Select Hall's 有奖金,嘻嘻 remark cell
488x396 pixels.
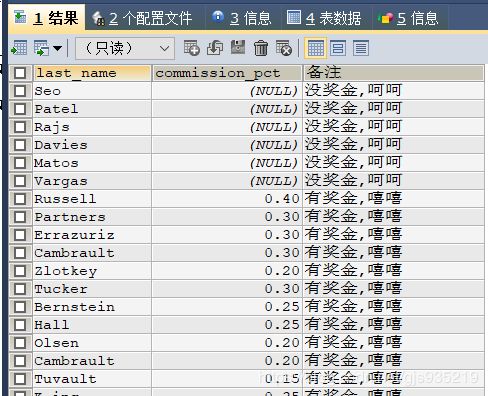[394, 325]
